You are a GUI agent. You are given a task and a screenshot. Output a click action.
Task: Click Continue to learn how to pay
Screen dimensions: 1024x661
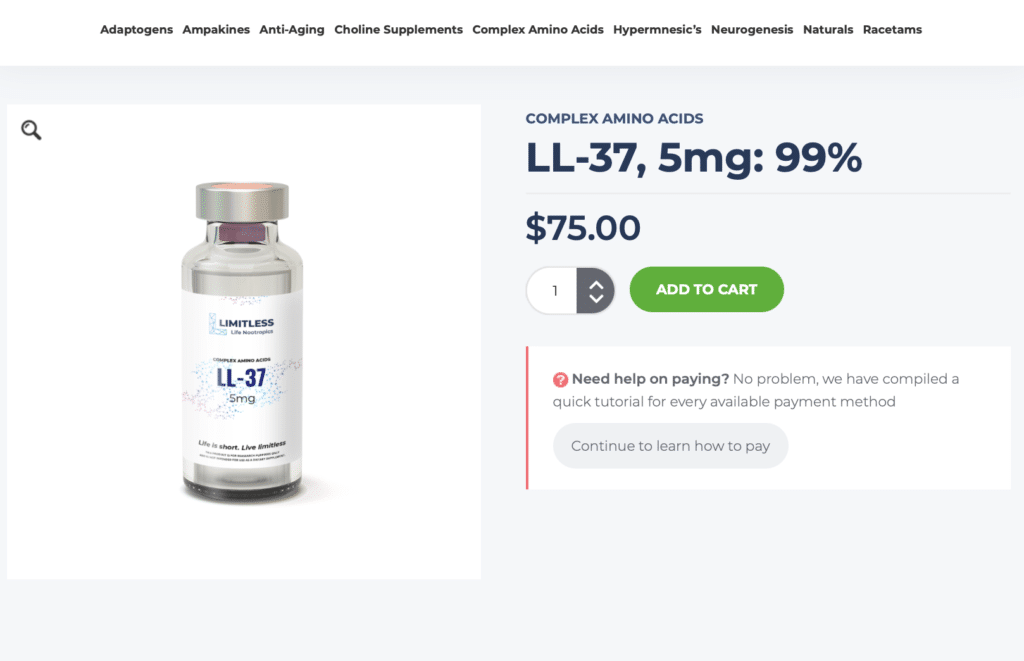[670, 445]
